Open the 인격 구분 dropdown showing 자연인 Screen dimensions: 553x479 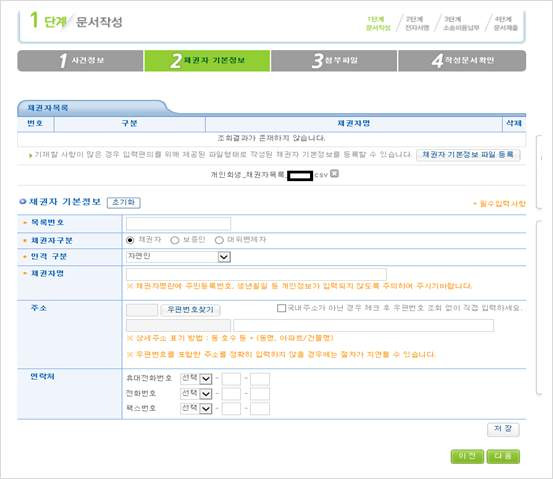tap(178, 256)
